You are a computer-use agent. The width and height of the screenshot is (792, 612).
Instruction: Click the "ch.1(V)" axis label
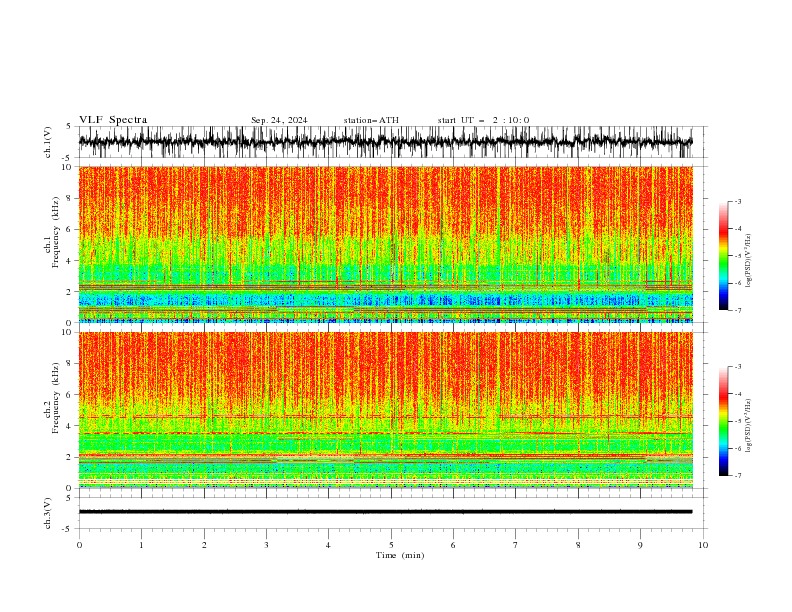coord(48,142)
